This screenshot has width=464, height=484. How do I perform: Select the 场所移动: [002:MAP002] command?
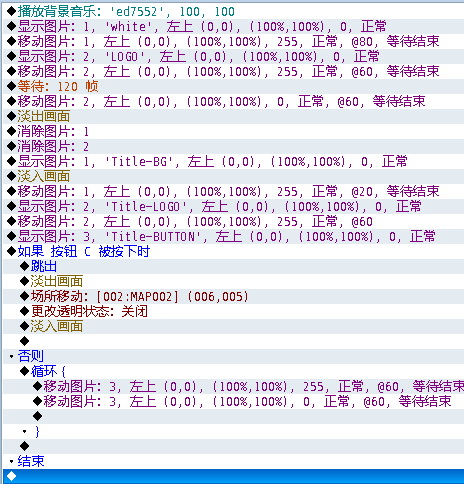233,297
